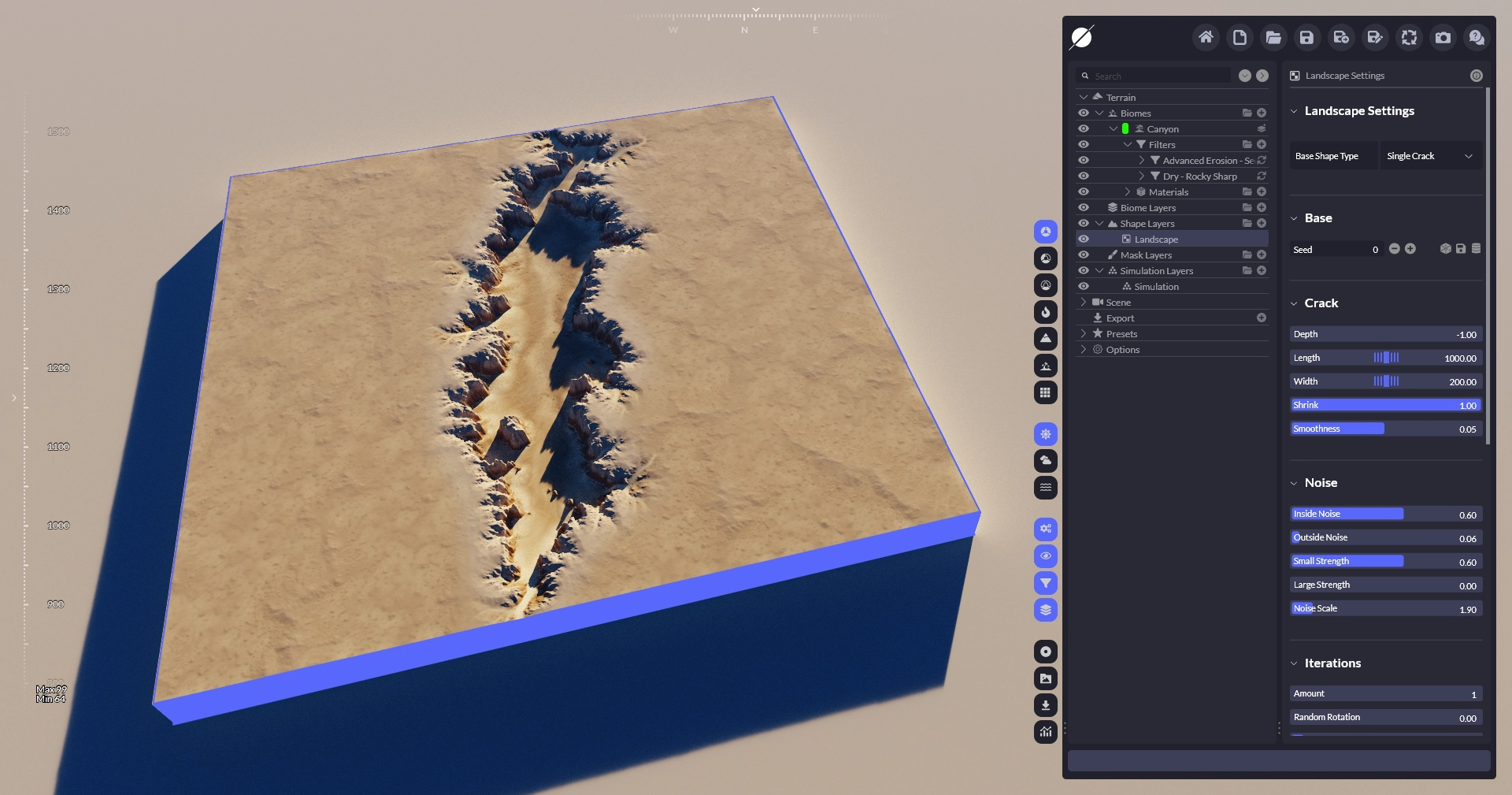
Task: Click the Search field in tree panel
Action: 1158,76
